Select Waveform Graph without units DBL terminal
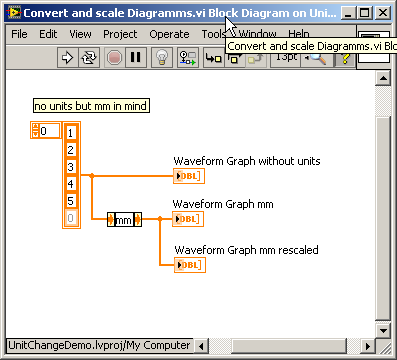The height and width of the screenshot is (360, 397). click(189, 176)
